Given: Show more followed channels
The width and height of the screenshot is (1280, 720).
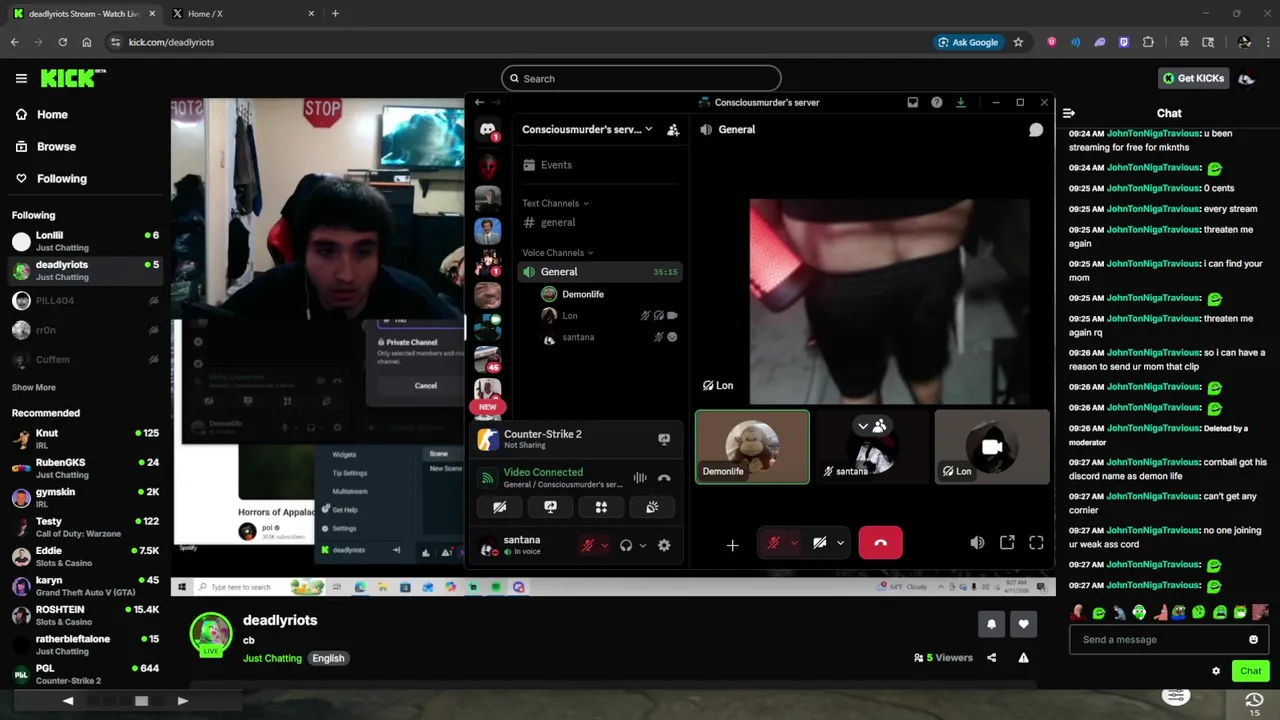Looking at the screenshot, I should 34,387.
